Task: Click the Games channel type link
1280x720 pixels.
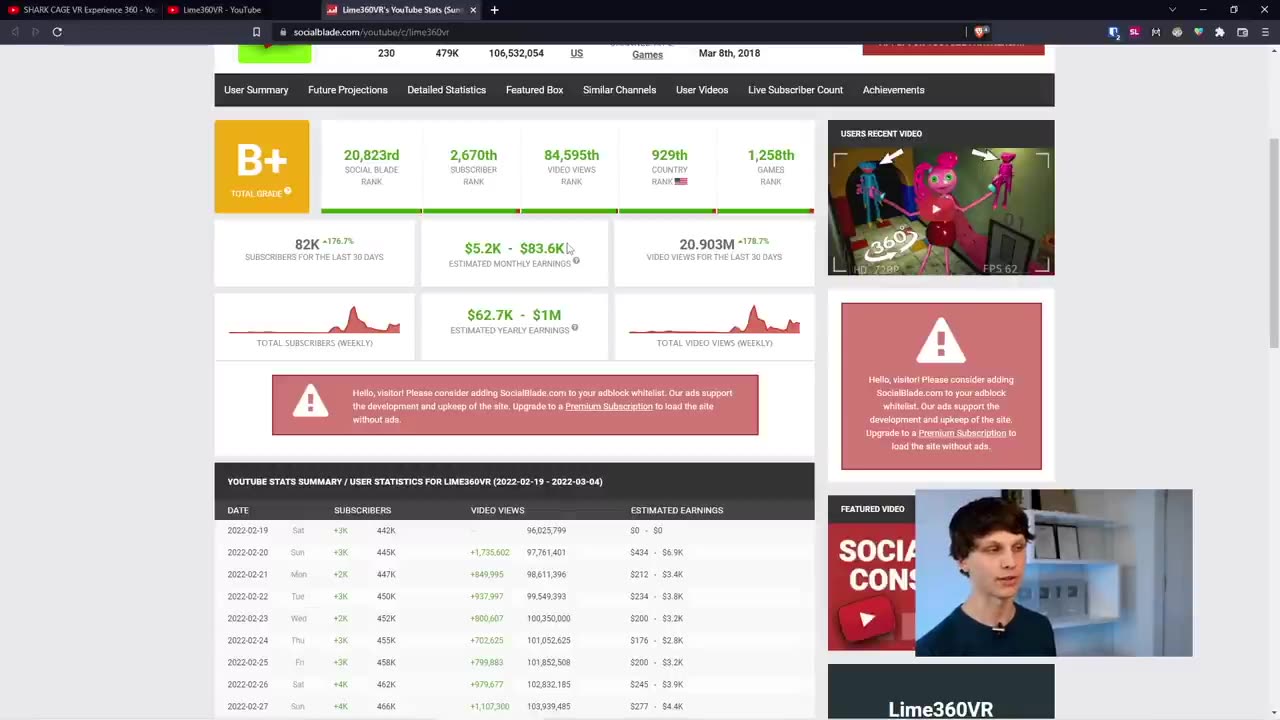Action: [647, 54]
